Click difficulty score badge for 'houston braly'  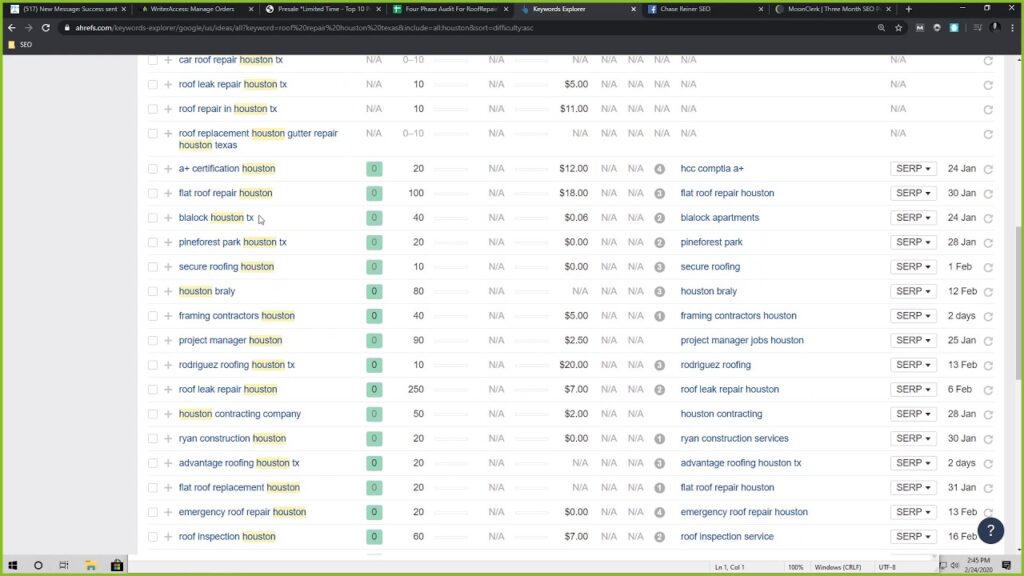point(374,291)
